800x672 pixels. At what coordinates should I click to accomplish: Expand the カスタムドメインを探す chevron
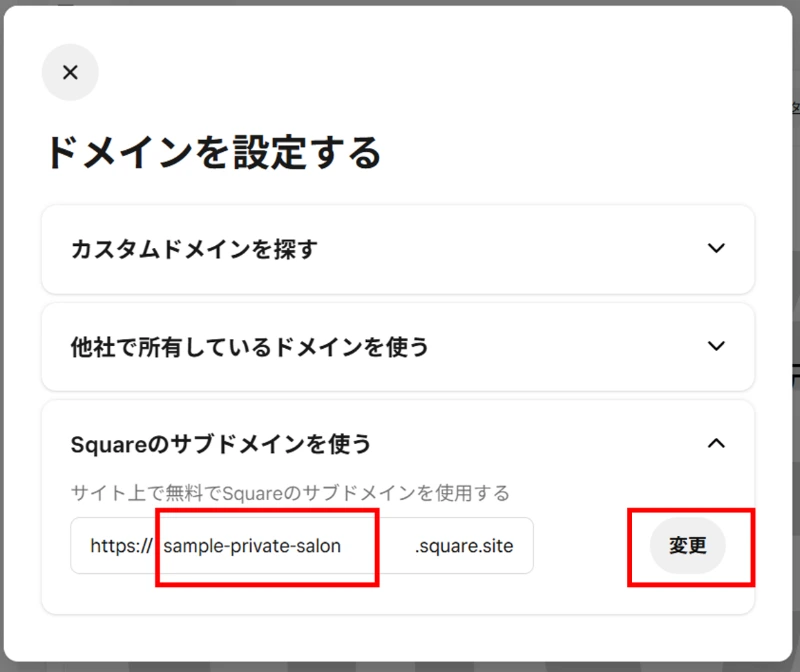pyautogui.click(x=715, y=248)
